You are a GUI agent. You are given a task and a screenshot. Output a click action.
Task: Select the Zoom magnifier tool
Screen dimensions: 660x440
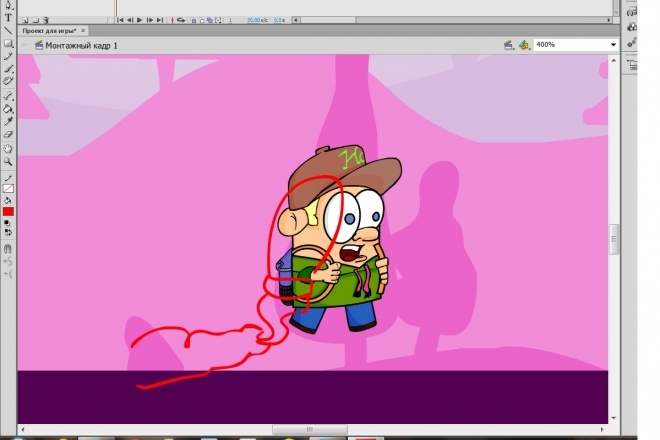(x=8, y=162)
